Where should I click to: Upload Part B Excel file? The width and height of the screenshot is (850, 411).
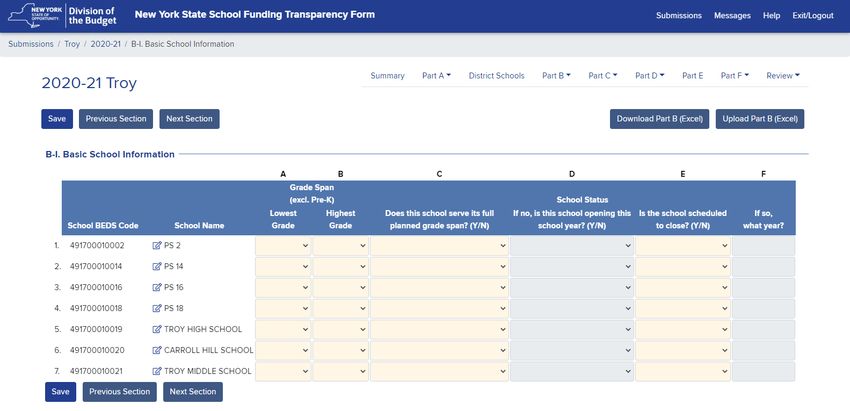pyautogui.click(x=759, y=119)
